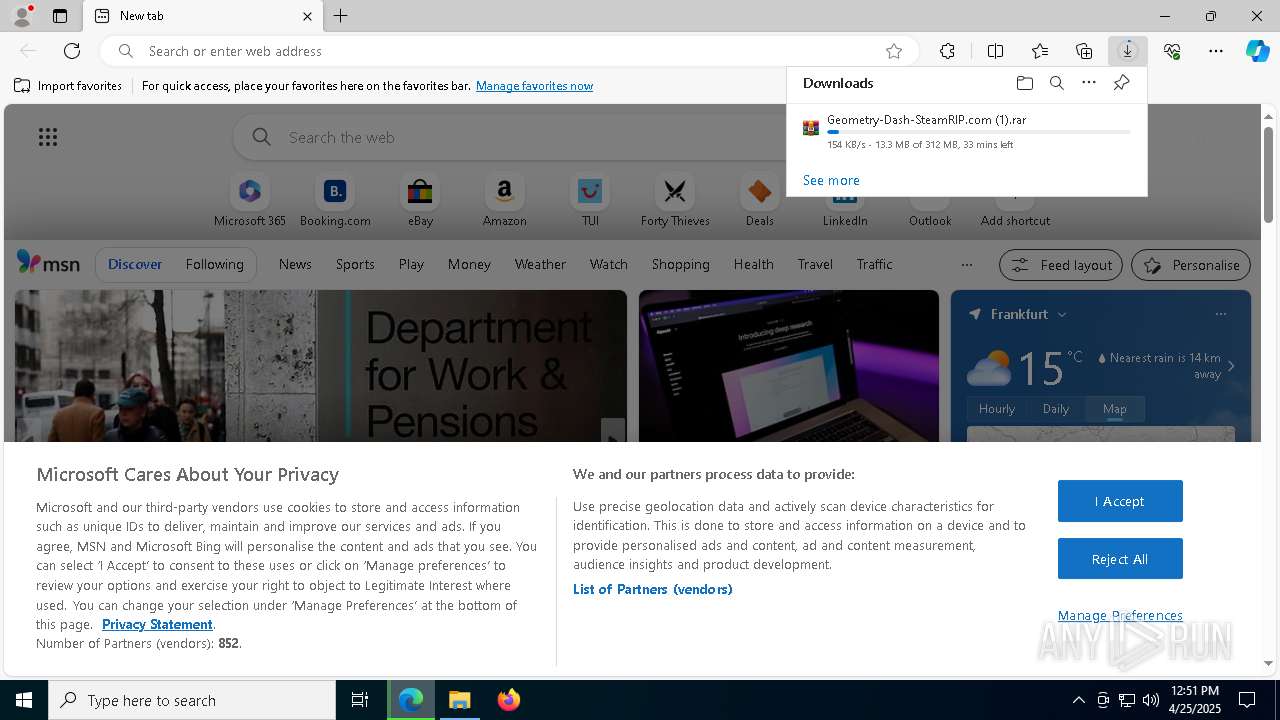Image resolution: width=1280 pixels, height=720 pixels.
Task: Open the tab actions menu icon
Action: (60, 16)
